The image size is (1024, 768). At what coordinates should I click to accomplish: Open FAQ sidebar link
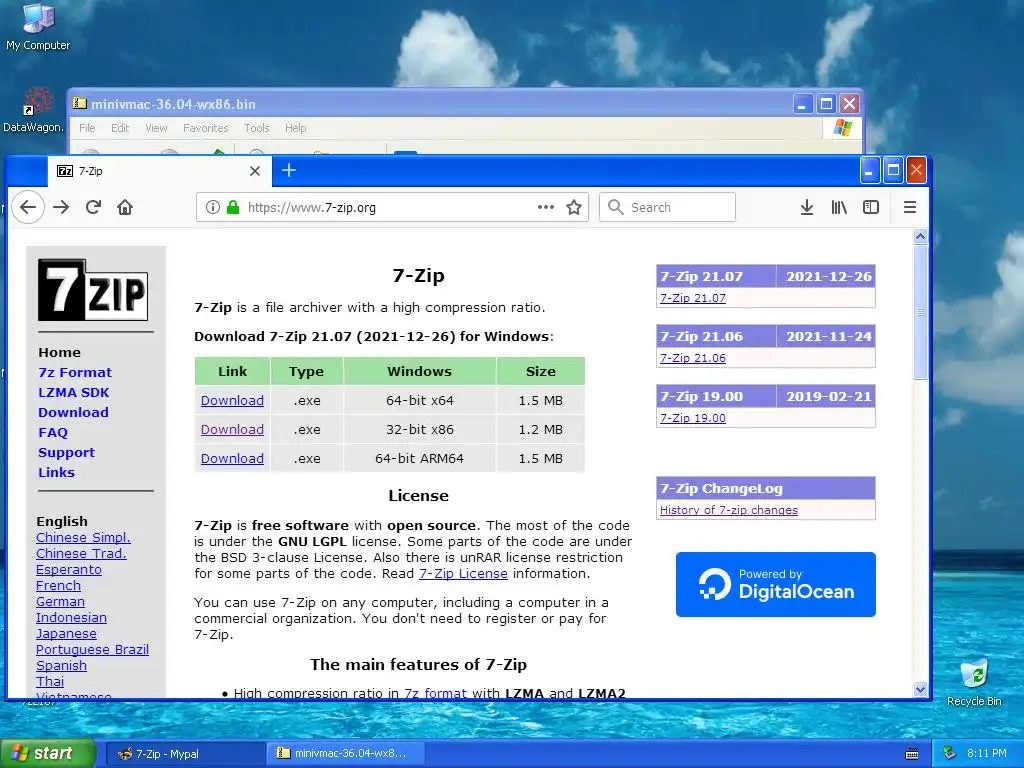(x=53, y=432)
